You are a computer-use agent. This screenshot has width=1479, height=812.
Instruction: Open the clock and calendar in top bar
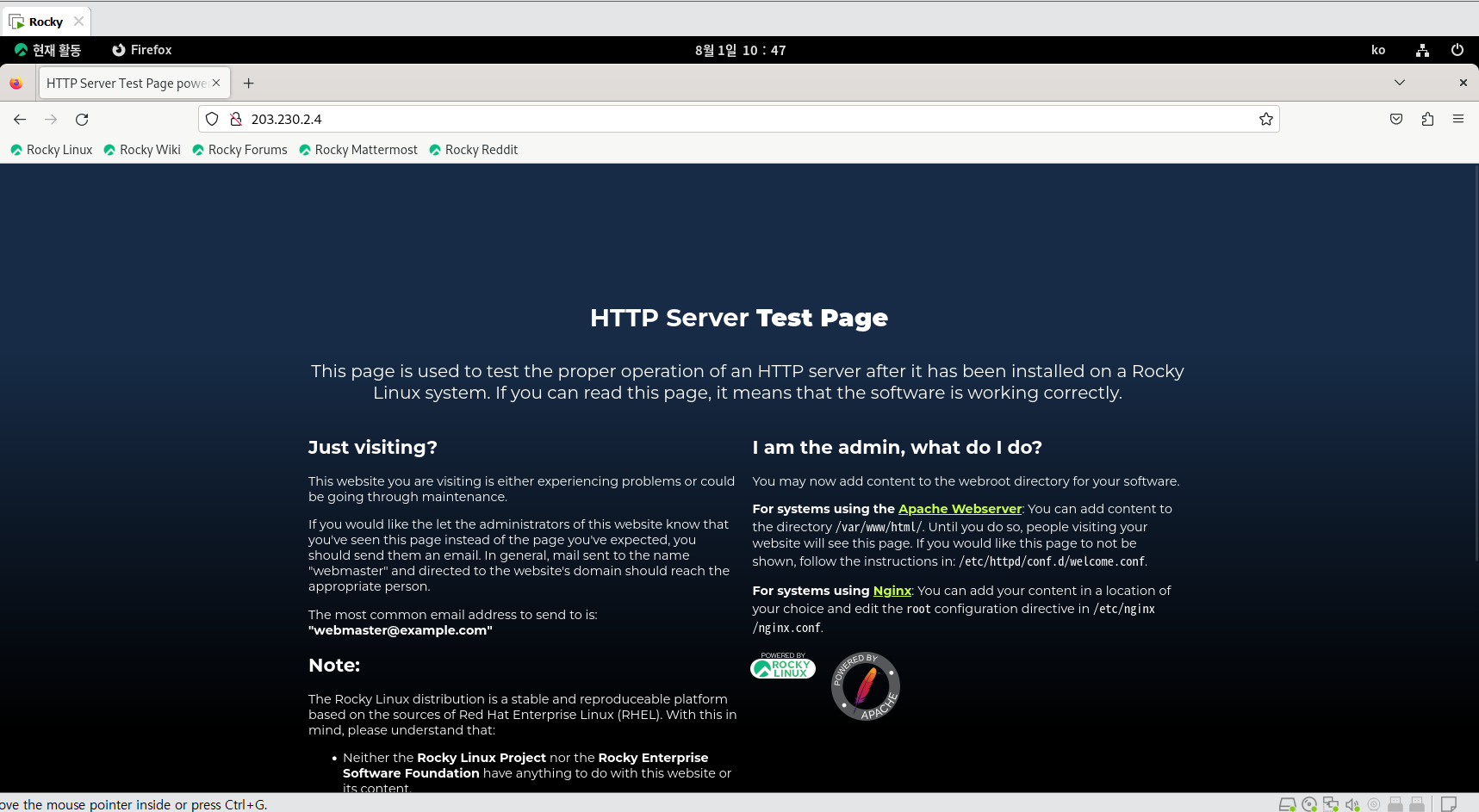[x=740, y=50]
